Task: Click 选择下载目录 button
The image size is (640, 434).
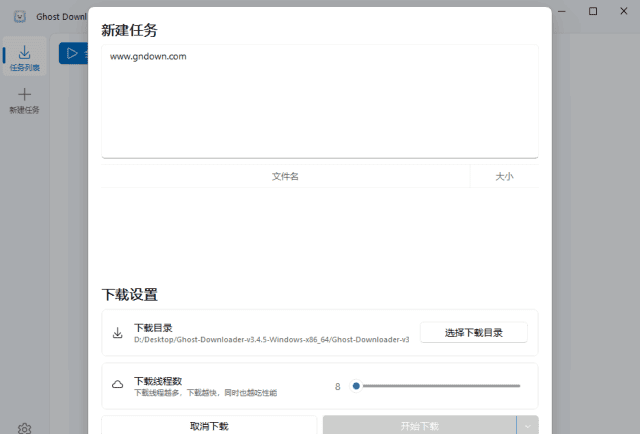Action: point(473,333)
